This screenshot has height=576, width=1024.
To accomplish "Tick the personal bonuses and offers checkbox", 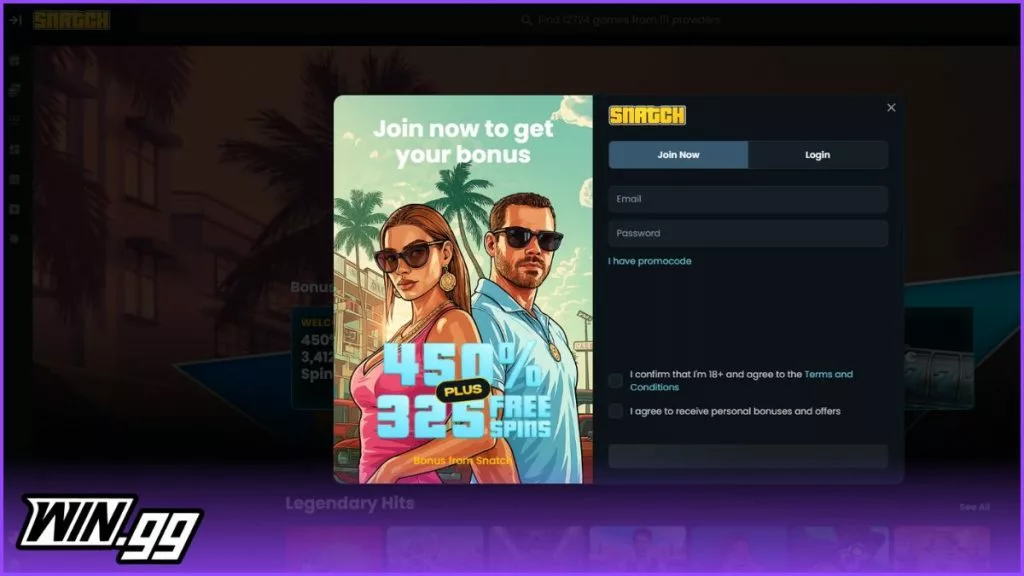I will click(x=615, y=411).
